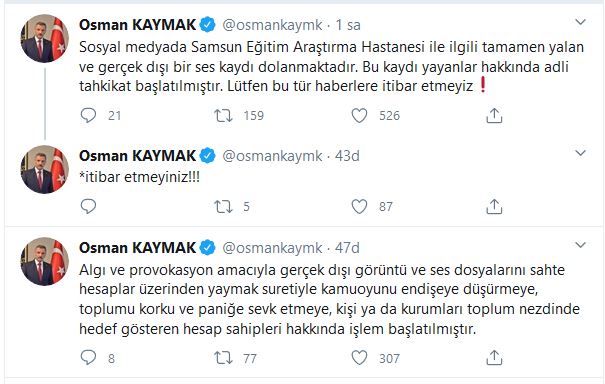Expand options menu on the 43d tweet
Screen dimensions: 605x384
[x=580, y=153]
